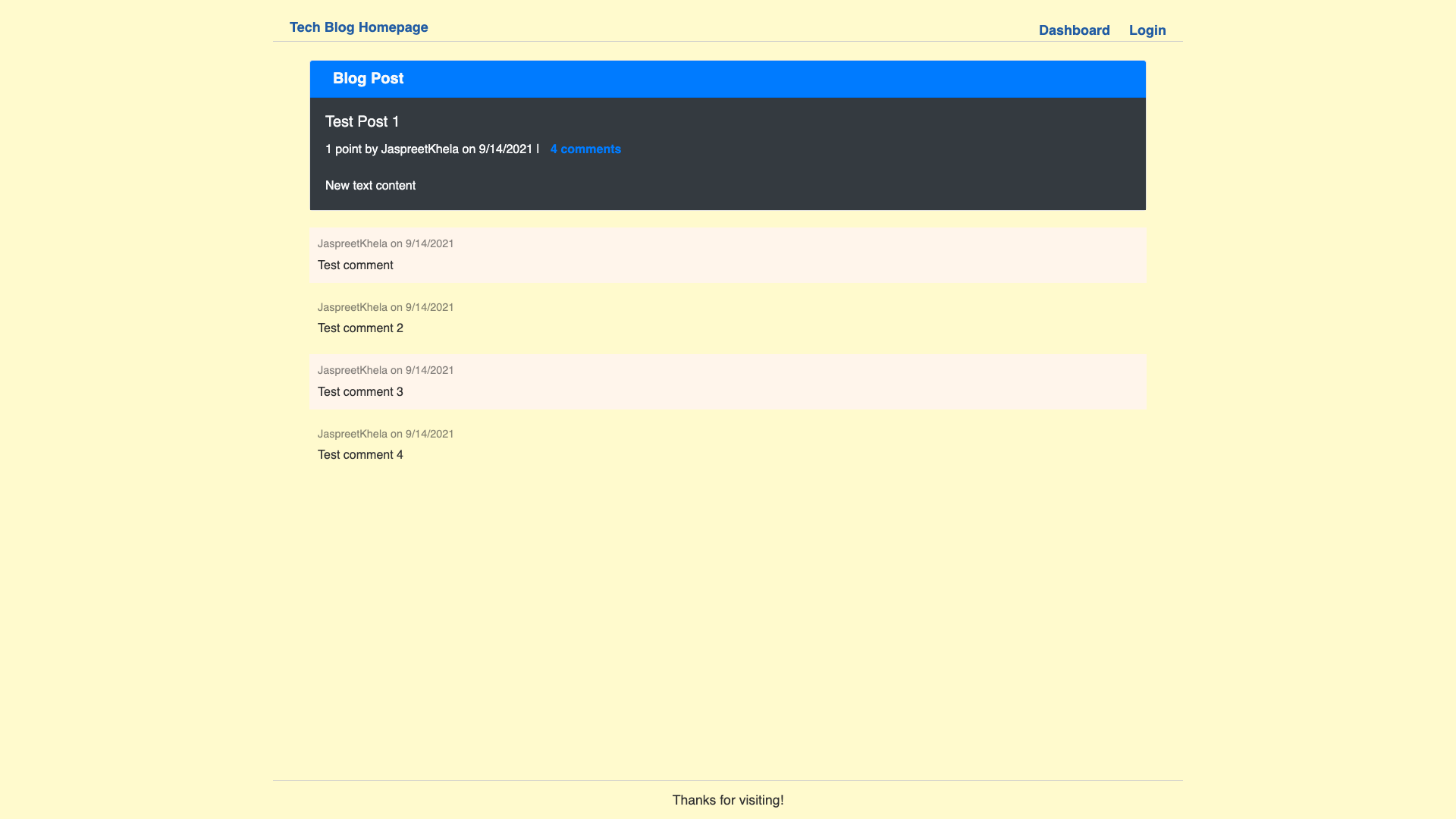Click the Thanks for visiting footer text

[x=727, y=800]
